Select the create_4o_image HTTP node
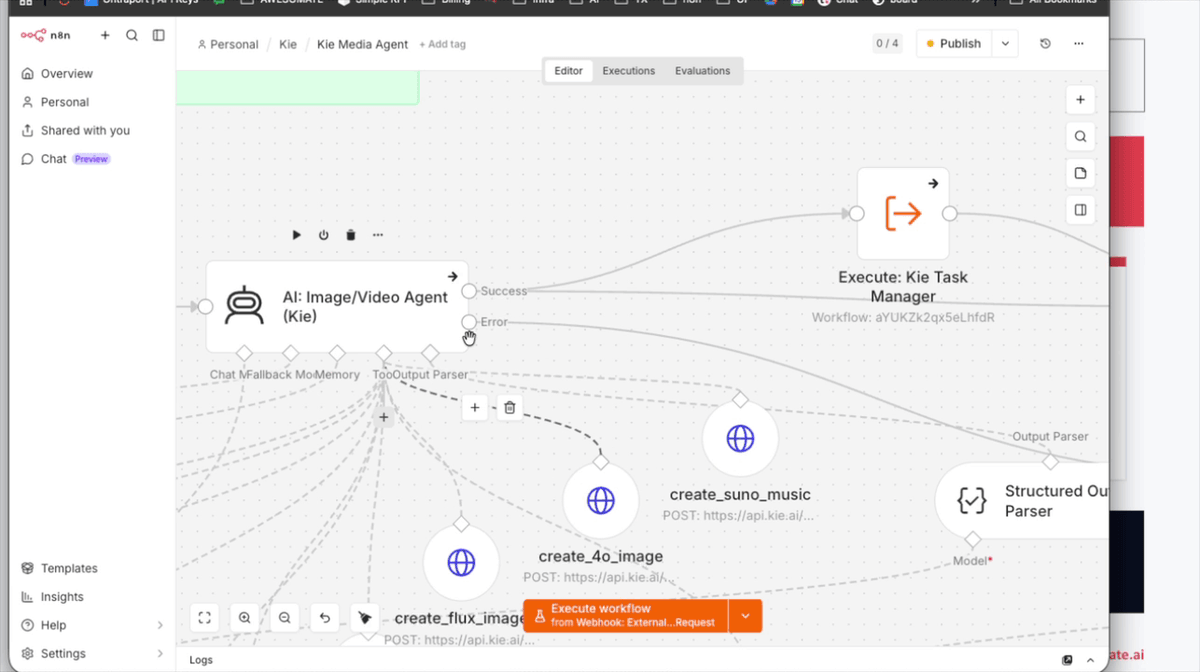 click(x=601, y=500)
